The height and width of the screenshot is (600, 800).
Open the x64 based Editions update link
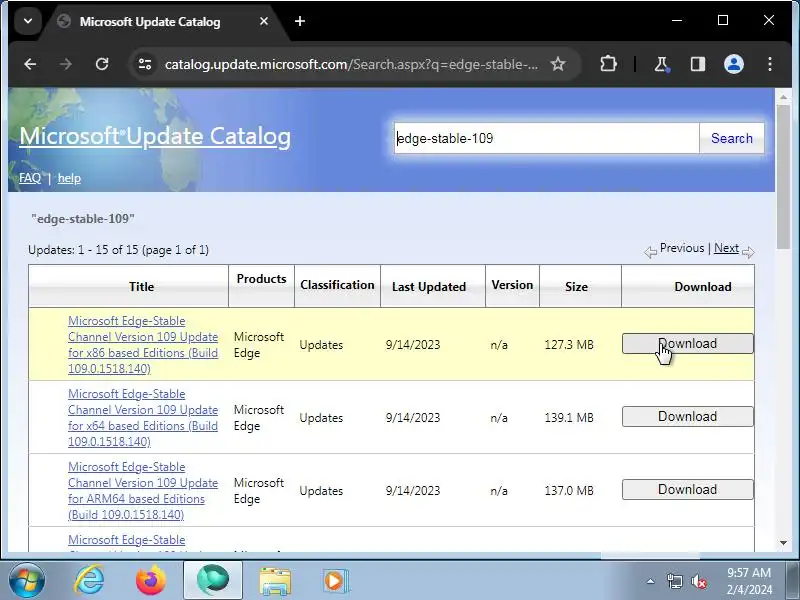(143, 418)
